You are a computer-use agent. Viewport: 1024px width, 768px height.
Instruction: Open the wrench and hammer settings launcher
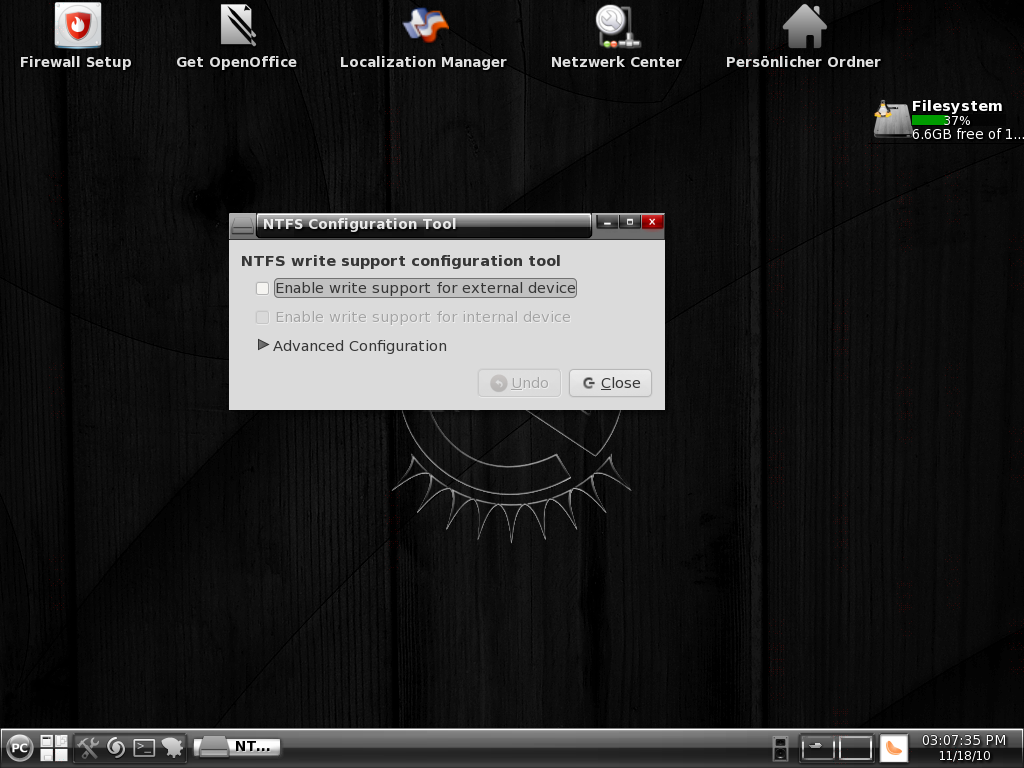pos(89,747)
